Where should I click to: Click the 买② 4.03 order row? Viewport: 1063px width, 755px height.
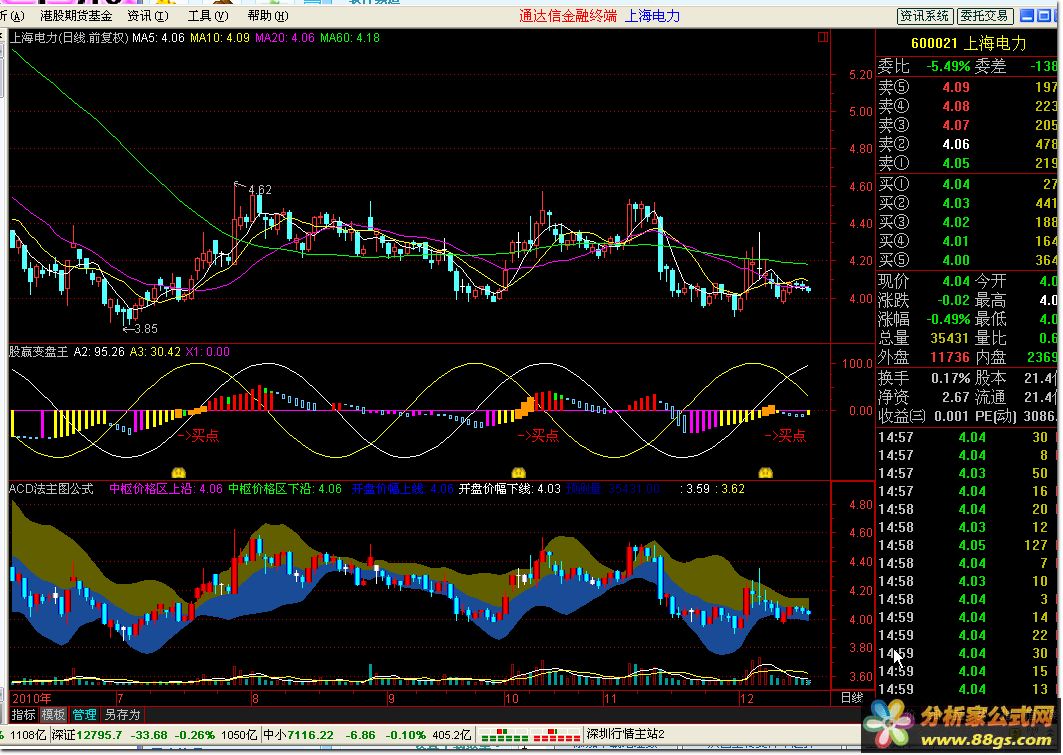pos(967,203)
